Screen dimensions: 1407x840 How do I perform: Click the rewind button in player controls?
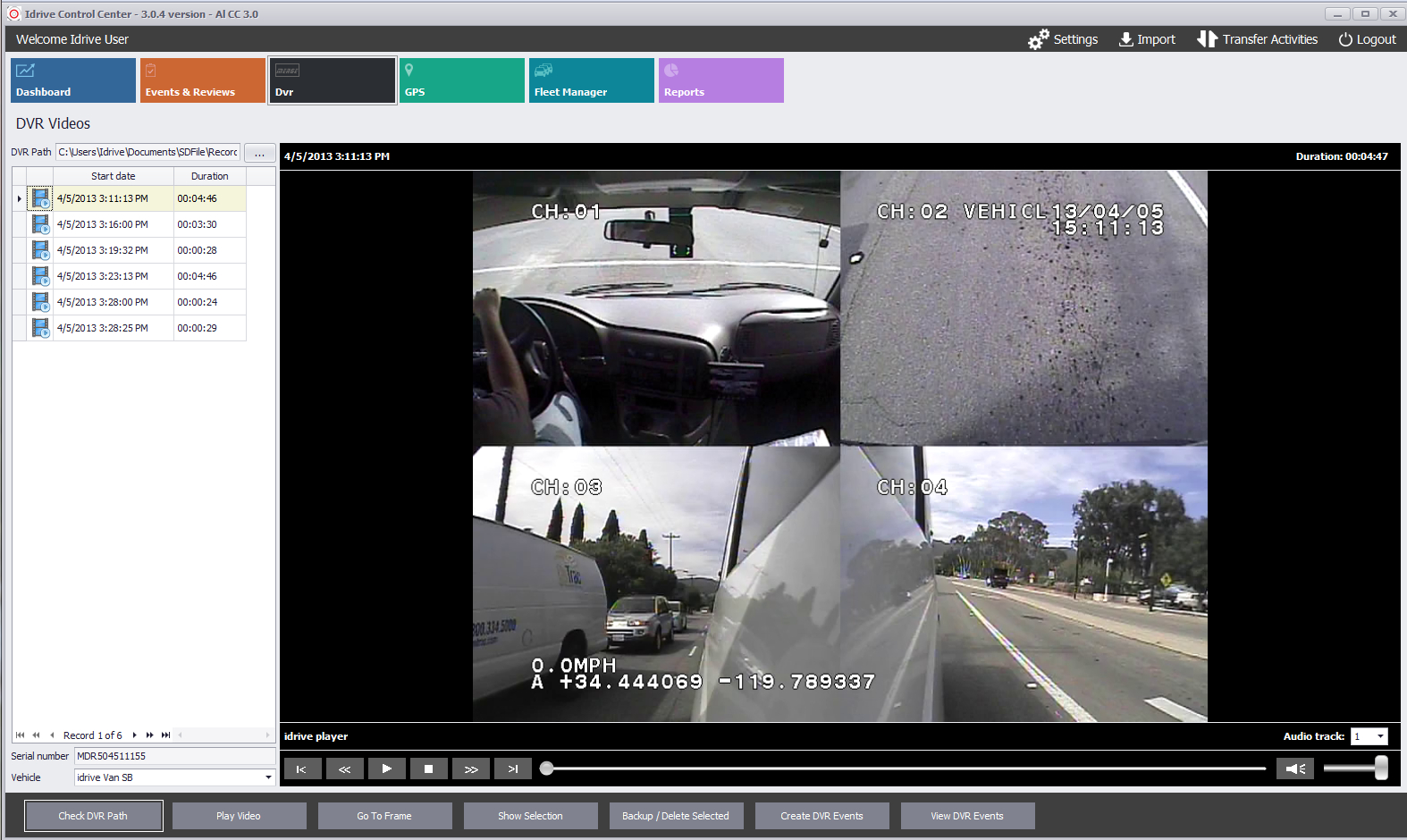coord(344,769)
